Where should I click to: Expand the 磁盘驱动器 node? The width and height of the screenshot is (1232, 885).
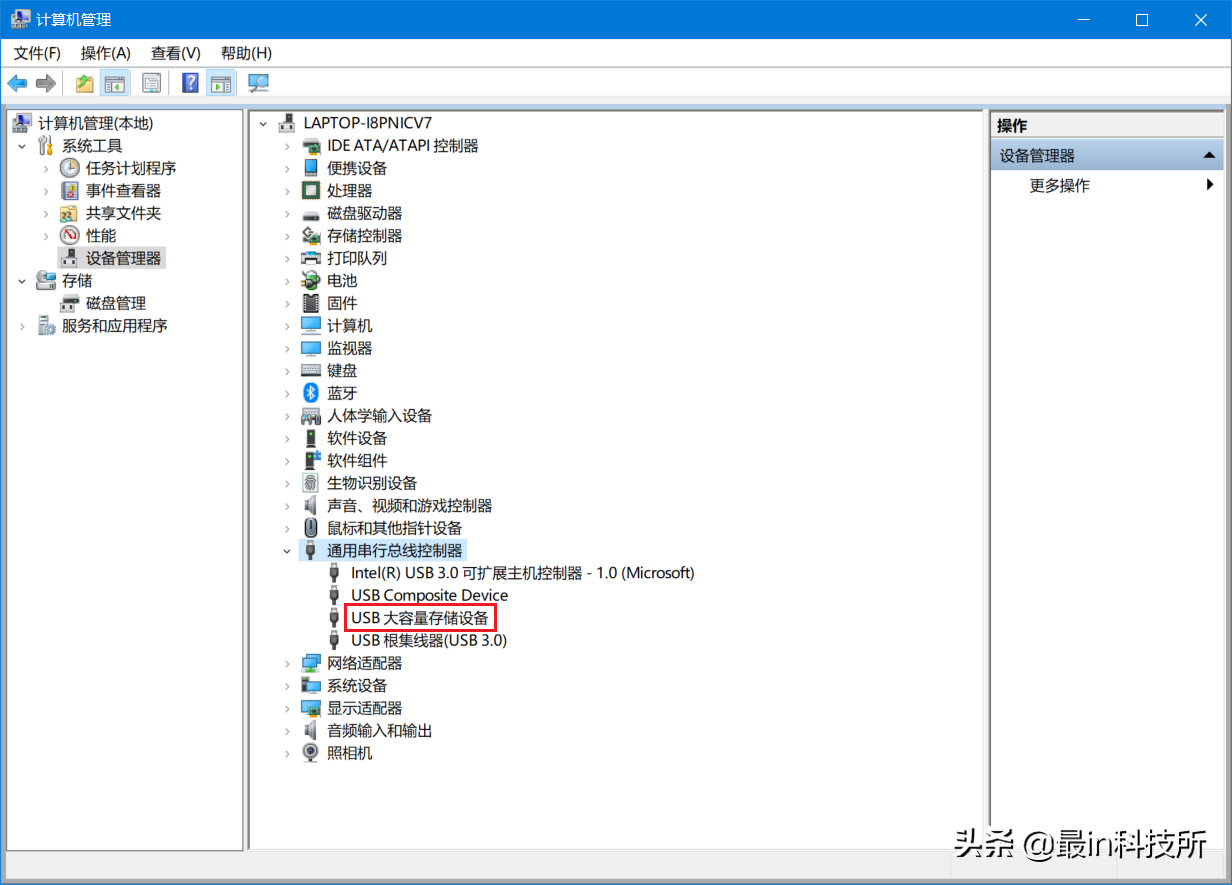click(287, 213)
